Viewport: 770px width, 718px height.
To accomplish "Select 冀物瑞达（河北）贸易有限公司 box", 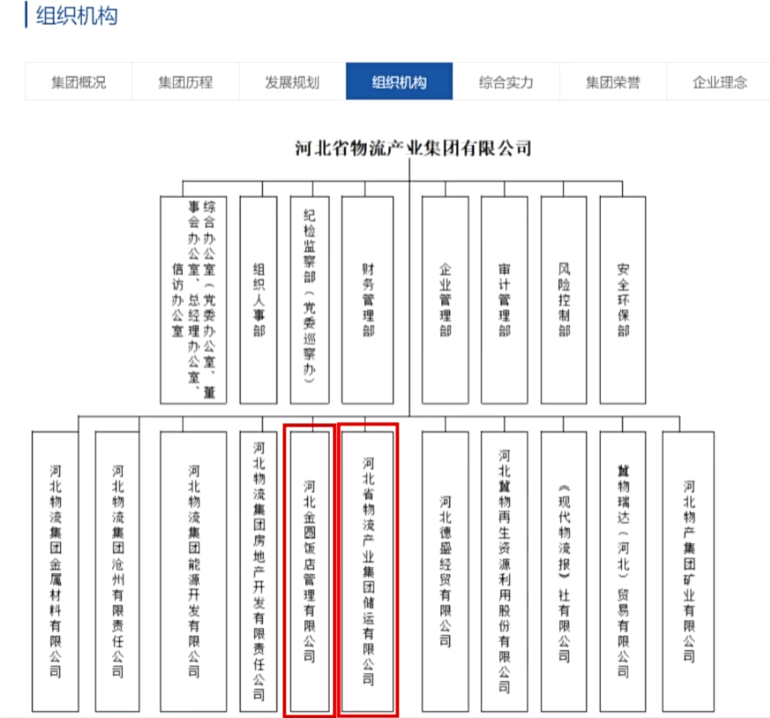I will click(623, 572).
